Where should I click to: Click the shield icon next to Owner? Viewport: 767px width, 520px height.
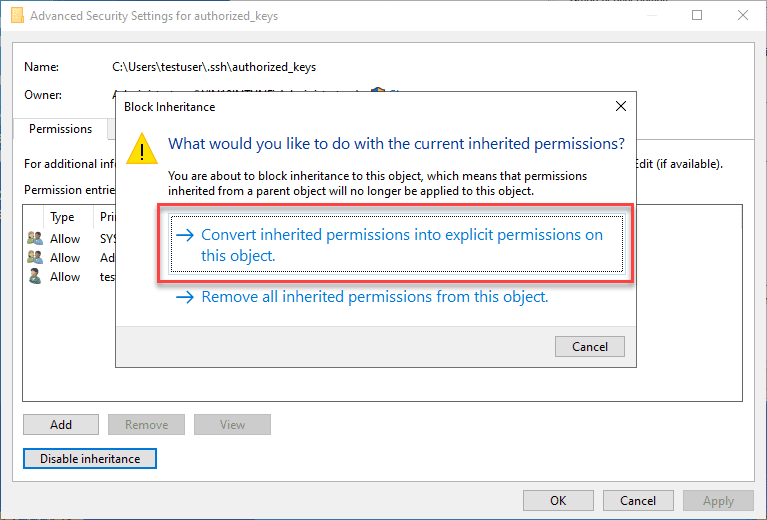[x=378, y=94]
